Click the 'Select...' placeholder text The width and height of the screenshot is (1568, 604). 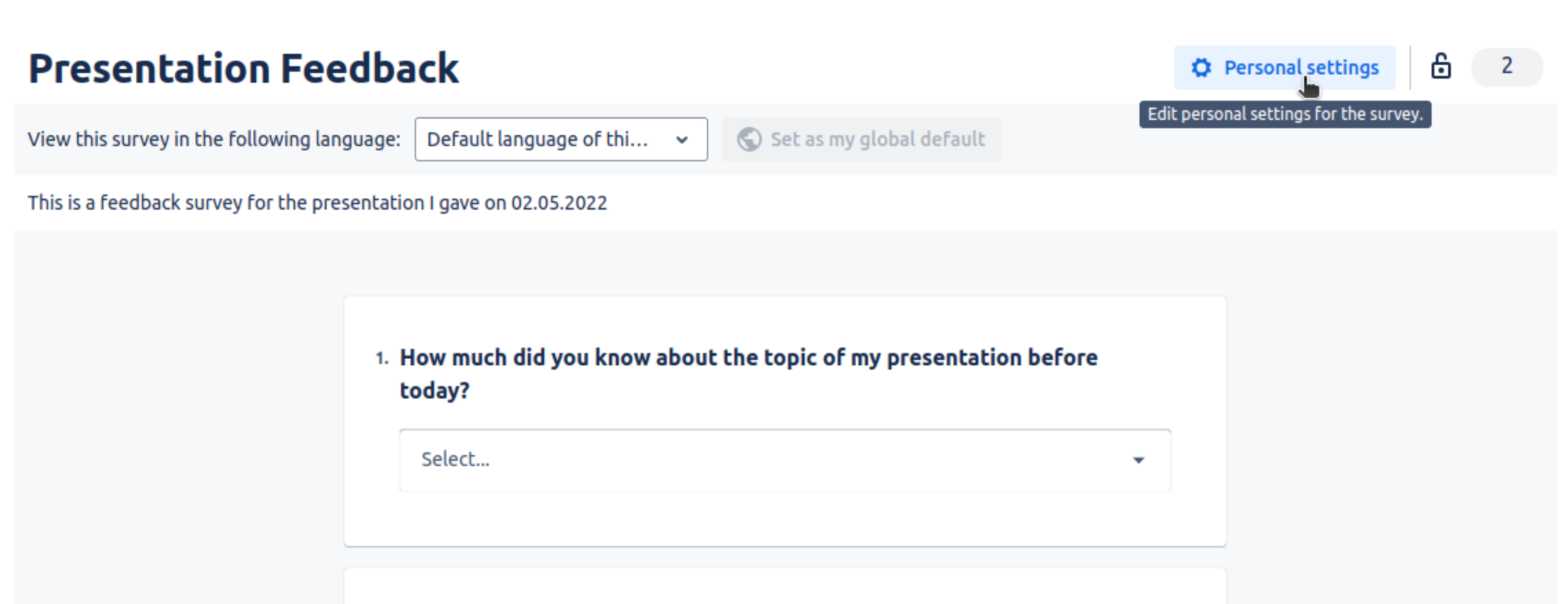tap(455, 460)
